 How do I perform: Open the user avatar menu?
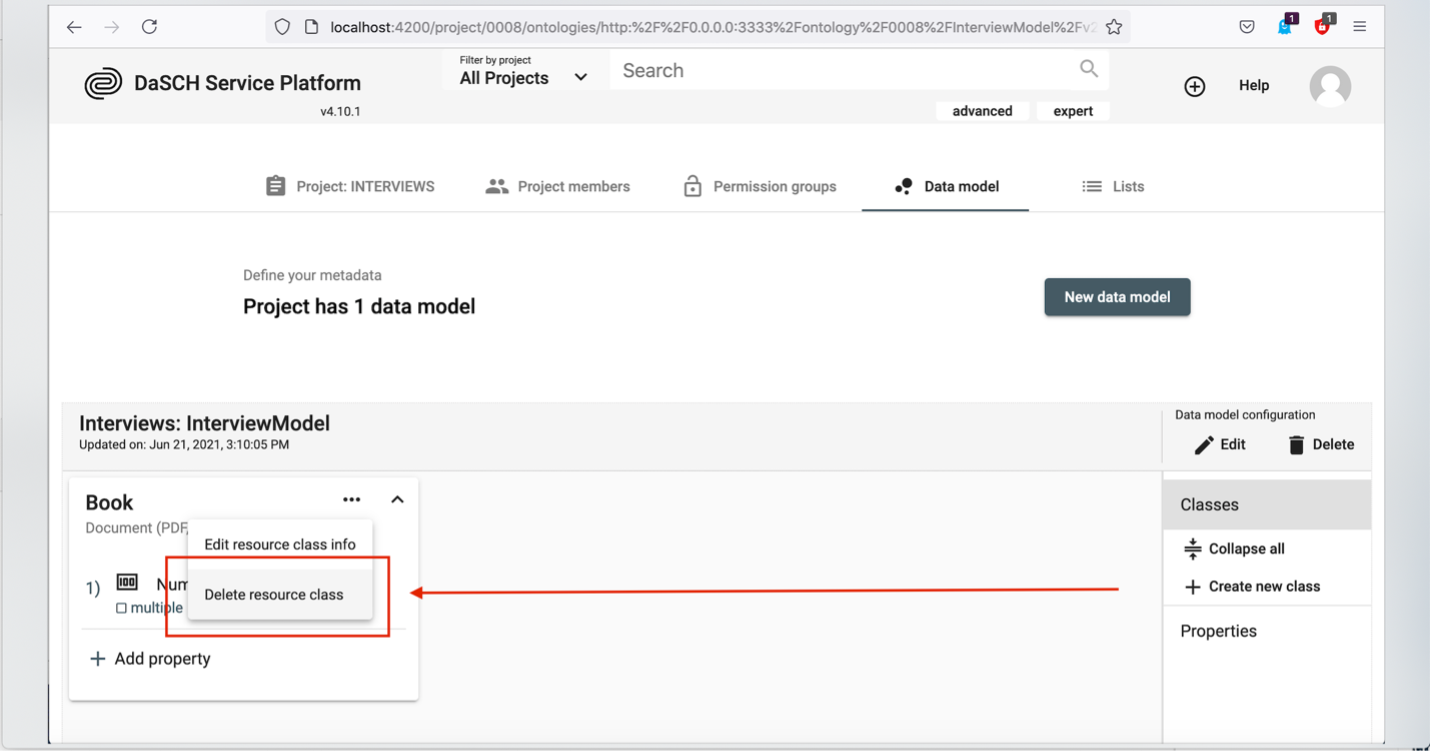pos(1330,87)
